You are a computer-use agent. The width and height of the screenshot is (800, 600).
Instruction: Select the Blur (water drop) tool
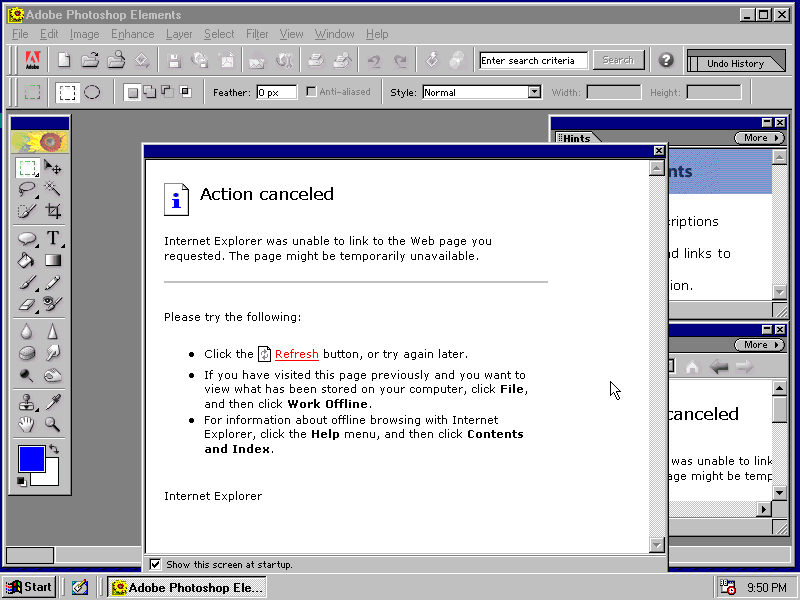point(27,332)
